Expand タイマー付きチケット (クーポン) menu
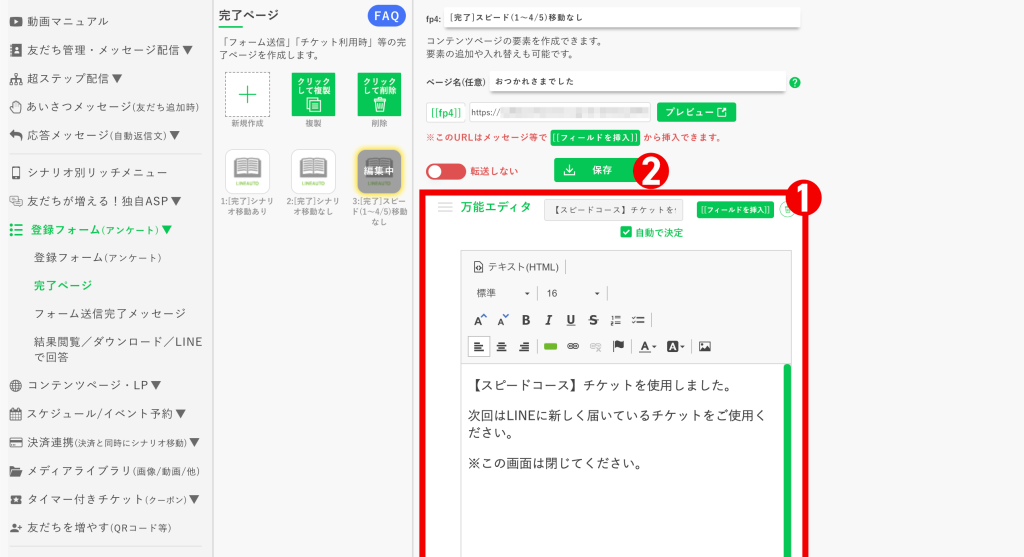The height and width of the screenshot is (557, 1024). [104, 500]
